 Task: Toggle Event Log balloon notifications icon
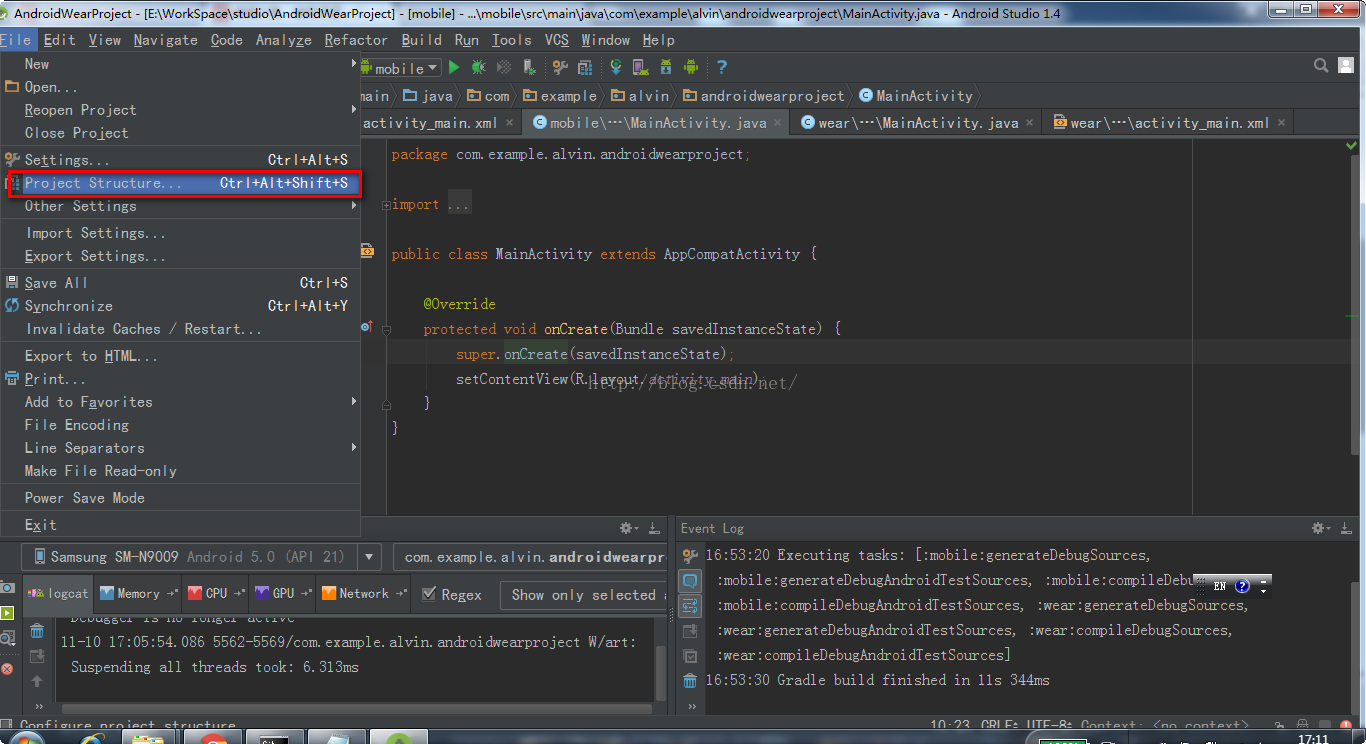(x=690, y=581)
